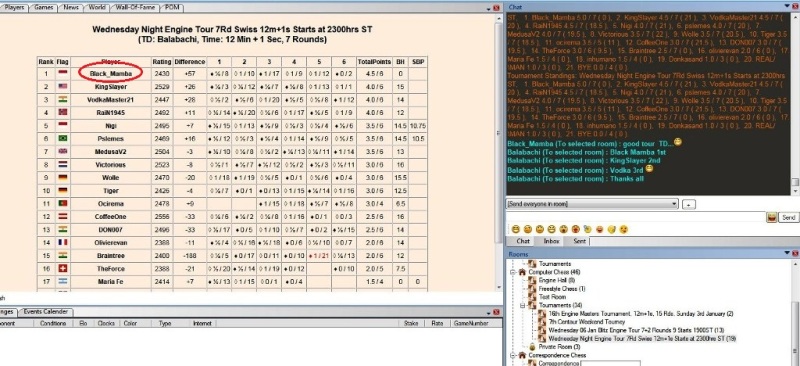The image size is (800, 366).
Task: Open the Chat panel's dropdown arrow menu
Action: [787, 7]
